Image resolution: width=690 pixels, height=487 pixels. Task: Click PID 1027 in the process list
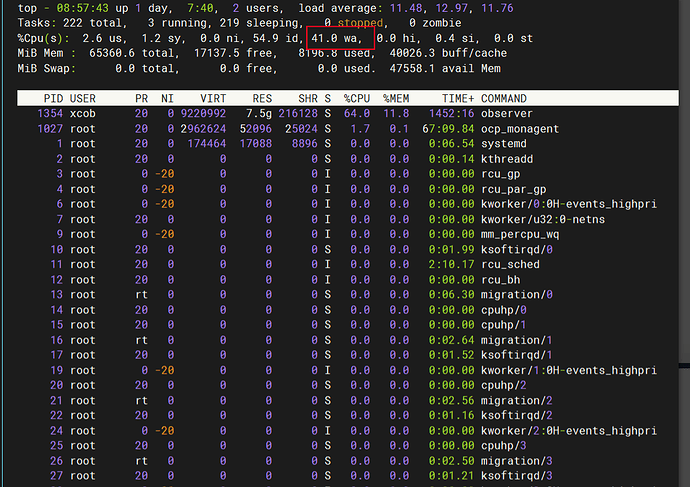click(x=50, y=129)
